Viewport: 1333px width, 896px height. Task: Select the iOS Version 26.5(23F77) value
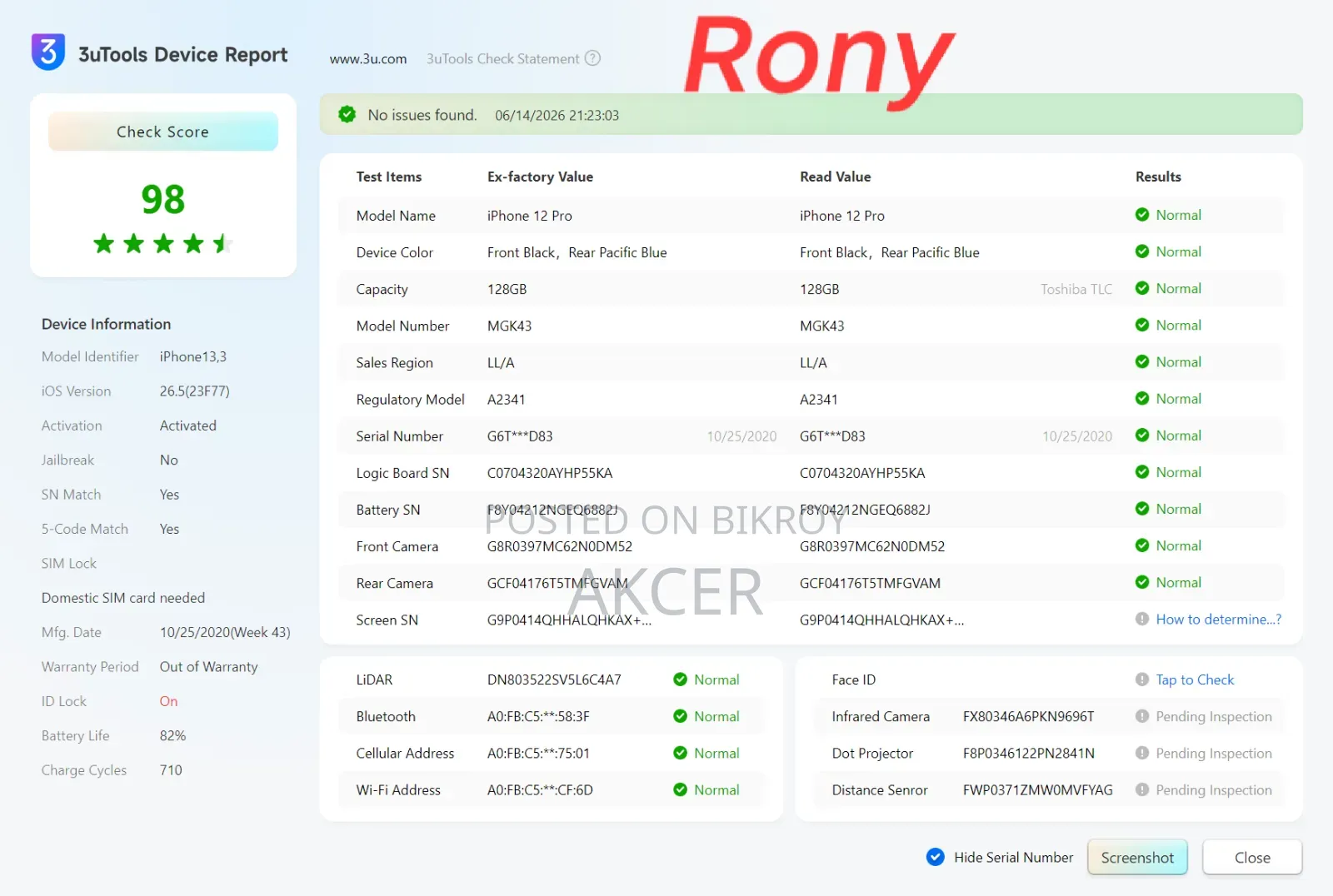tap(195, 391)
